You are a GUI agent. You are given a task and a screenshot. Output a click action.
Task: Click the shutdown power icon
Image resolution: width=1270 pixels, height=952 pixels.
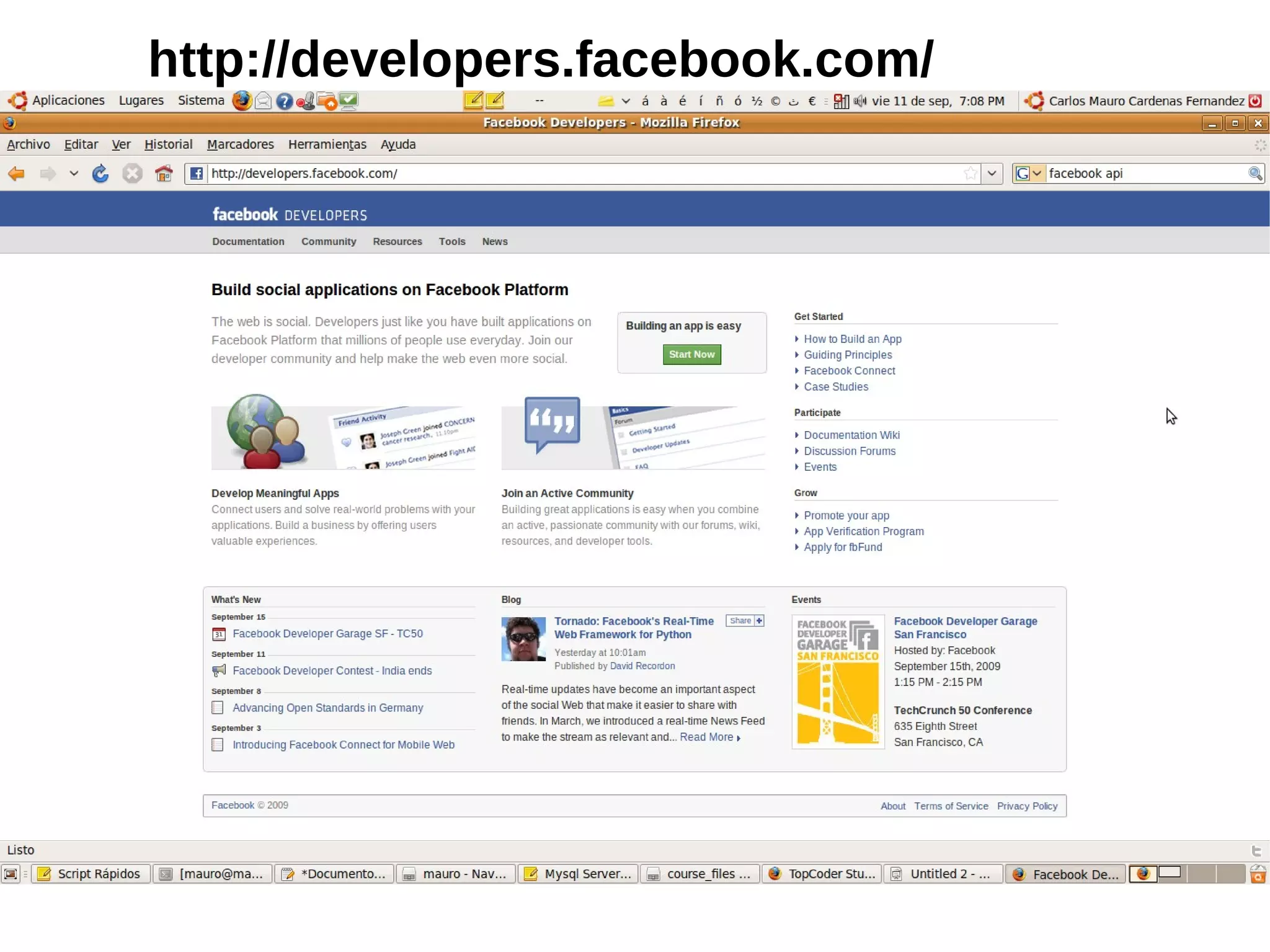point(1256,100)
